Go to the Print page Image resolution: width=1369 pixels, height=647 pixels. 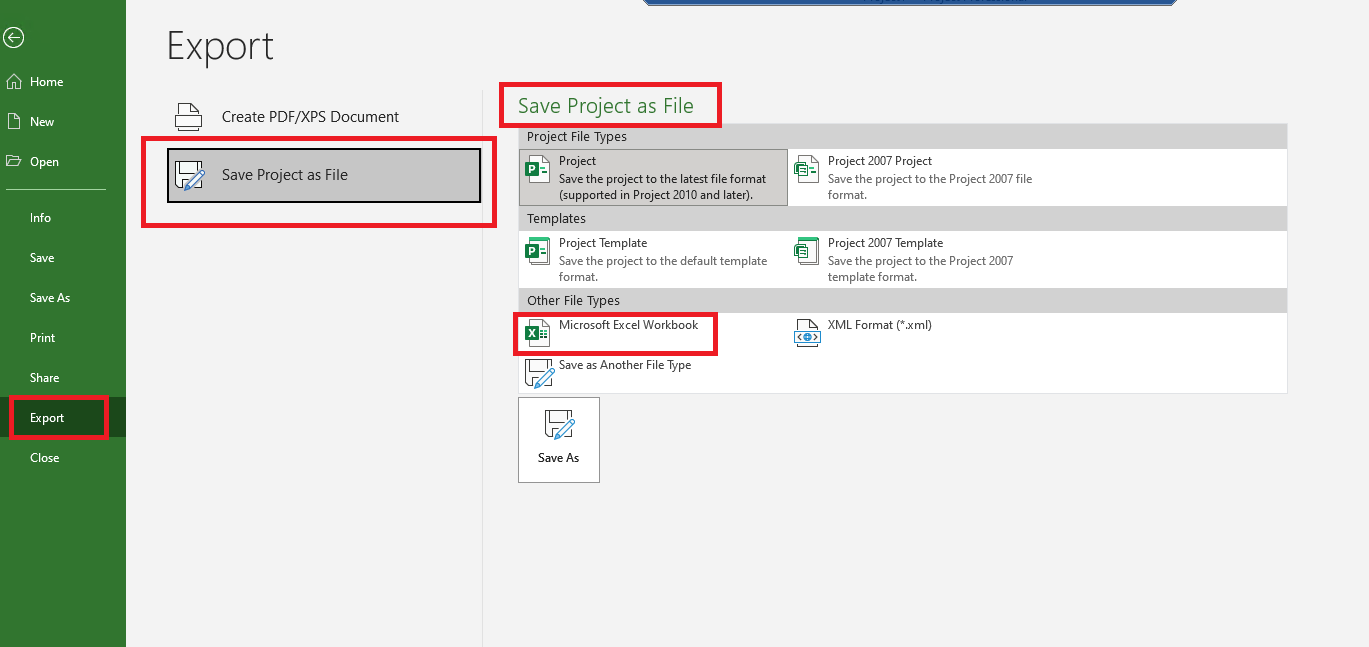pyautogui.click(x=63, y=338)
